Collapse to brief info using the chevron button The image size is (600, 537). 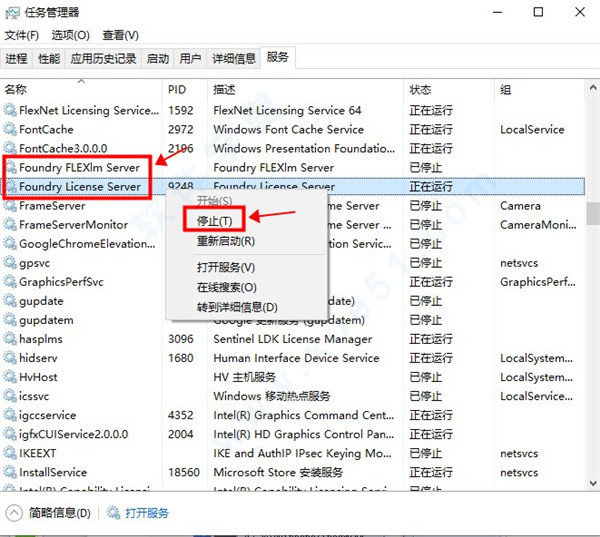pos(14,513)
